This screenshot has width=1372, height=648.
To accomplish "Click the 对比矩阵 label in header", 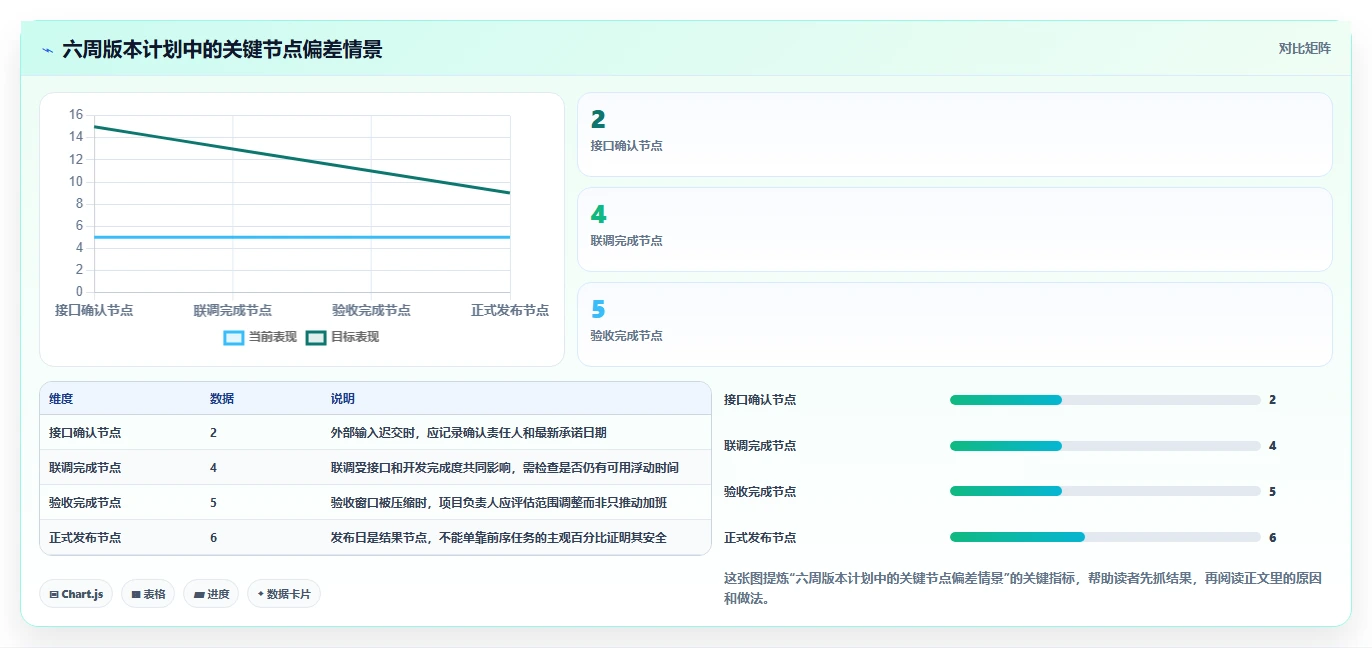I will coord(1305,49).
